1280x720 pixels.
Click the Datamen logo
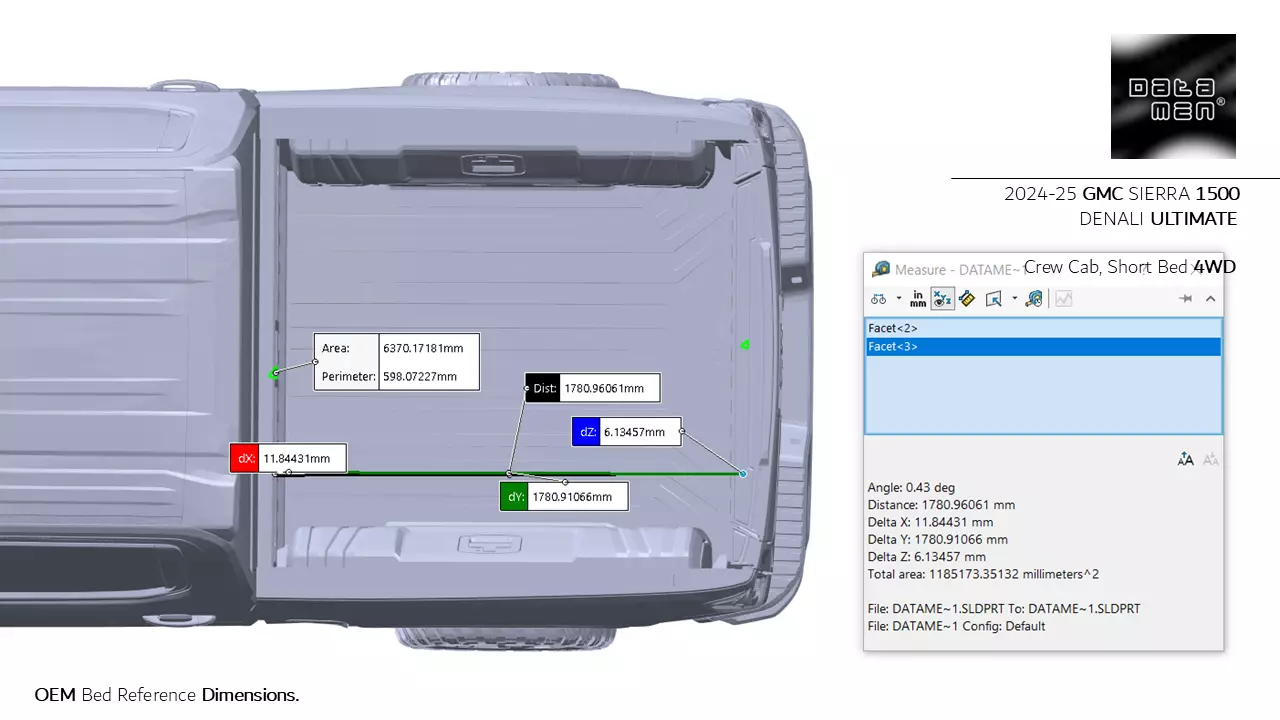1173,96
